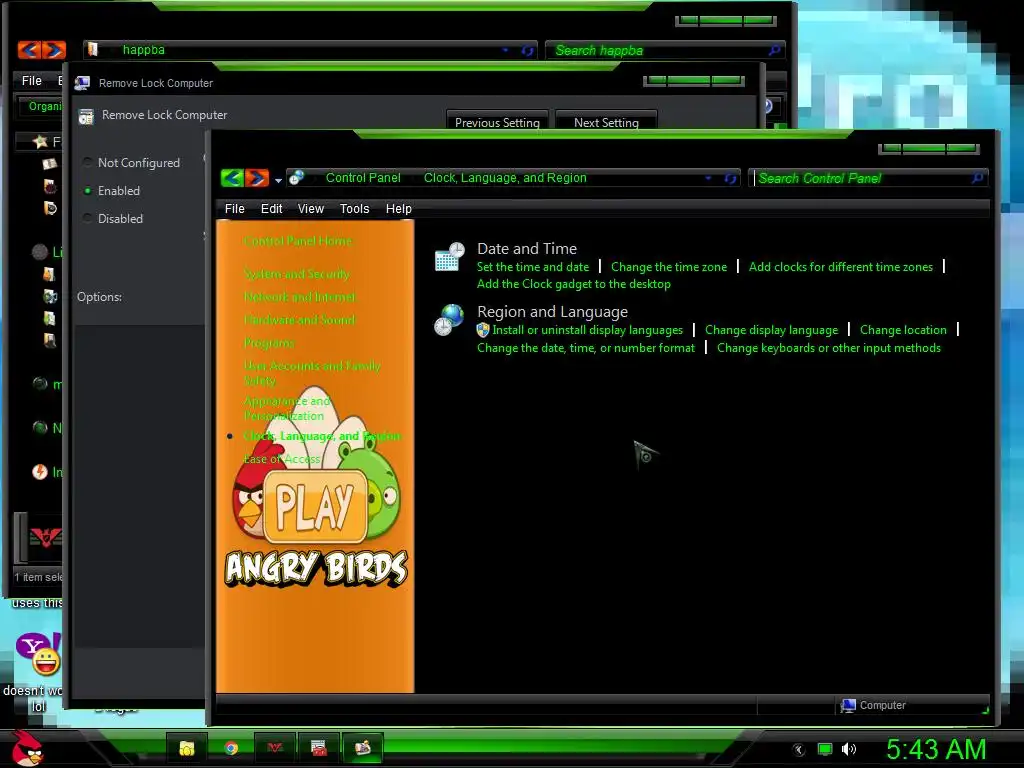Click the Date and Time clock icon
The width and height of the screenshot is (1024, 768).
[449, 256]
